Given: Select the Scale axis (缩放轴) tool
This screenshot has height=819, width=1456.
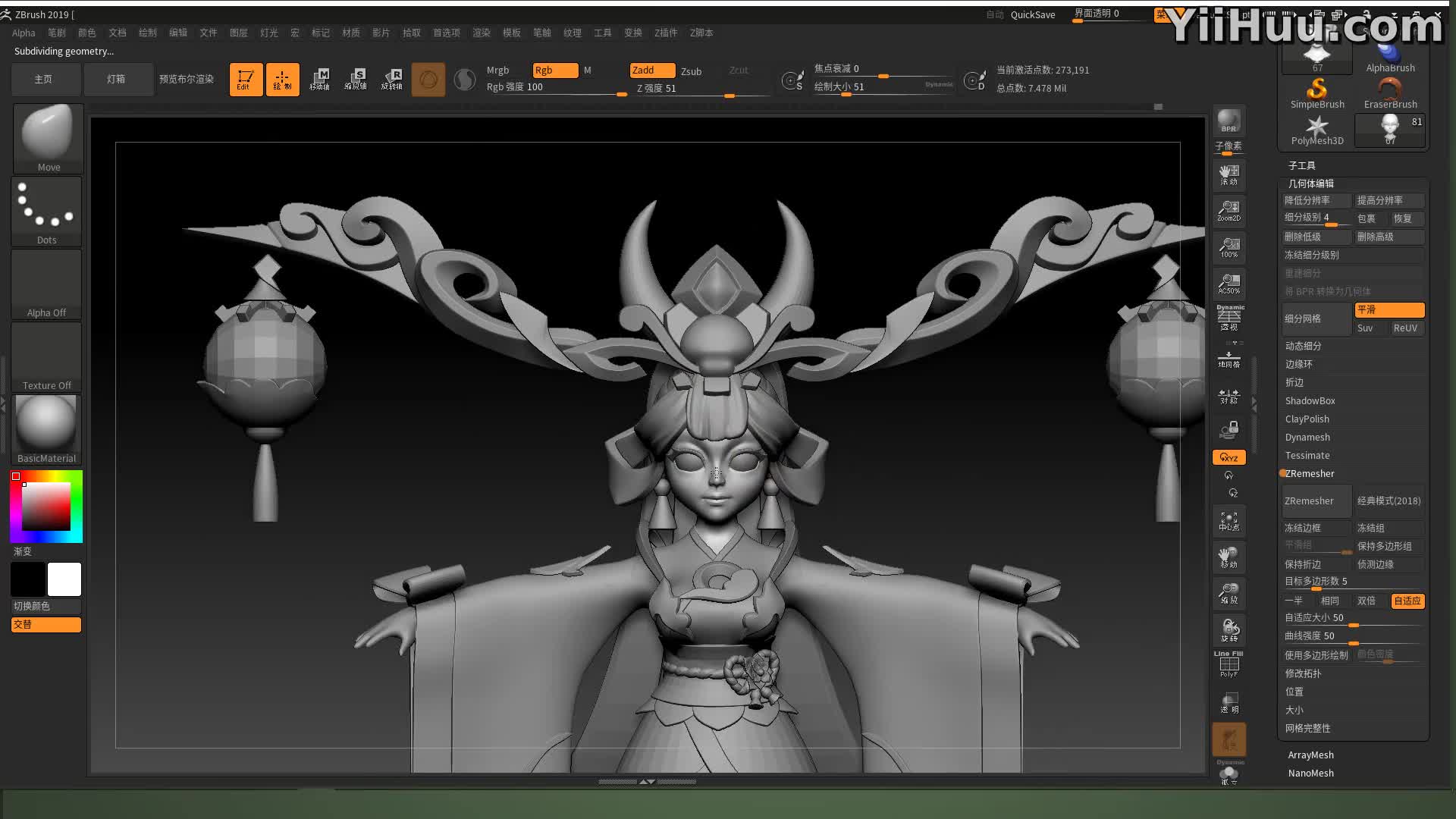Looking at the screenshot, I should pos(356,80).
